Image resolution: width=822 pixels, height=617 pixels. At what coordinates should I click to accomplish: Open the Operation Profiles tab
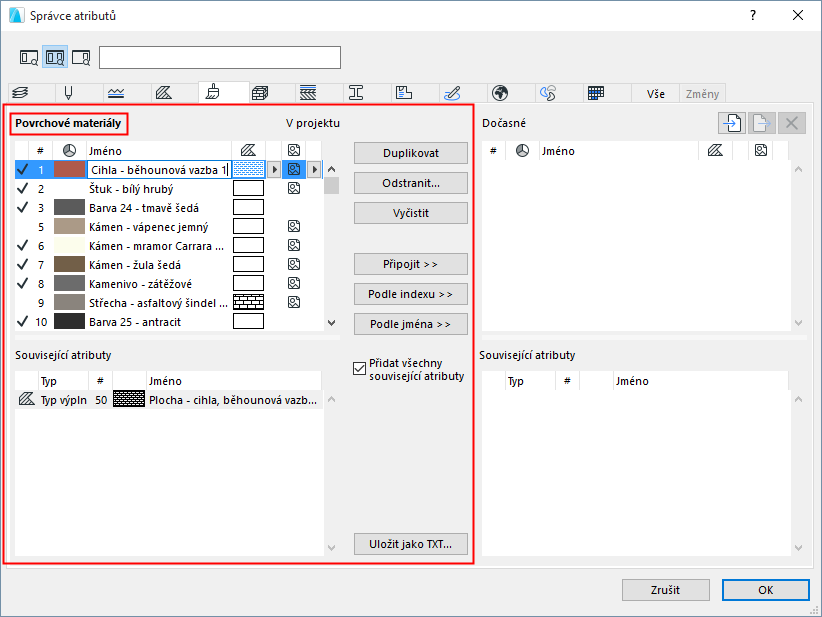pyautogui.click(x=548, y=93)
